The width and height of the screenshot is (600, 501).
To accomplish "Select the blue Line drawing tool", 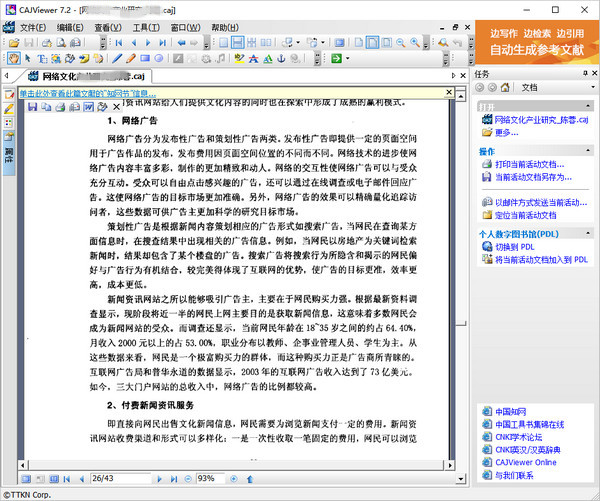I will tap(117, 58).
